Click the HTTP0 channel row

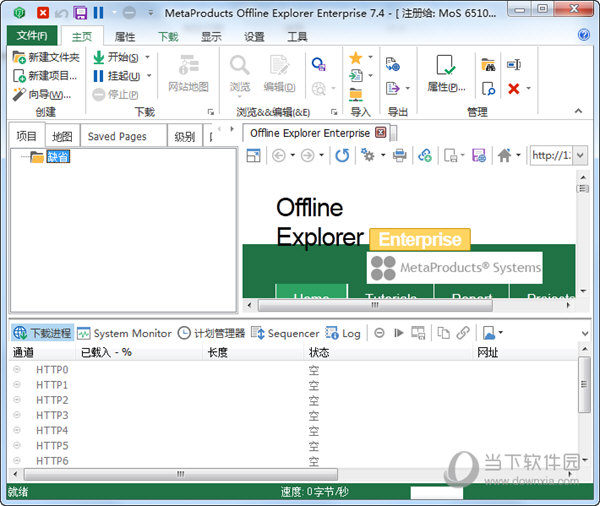tap(293, 370)
